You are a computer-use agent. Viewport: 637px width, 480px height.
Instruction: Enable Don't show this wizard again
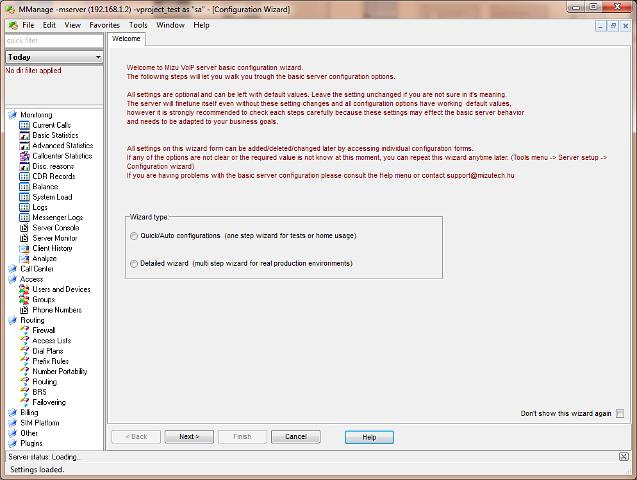[x=620, y=413]
